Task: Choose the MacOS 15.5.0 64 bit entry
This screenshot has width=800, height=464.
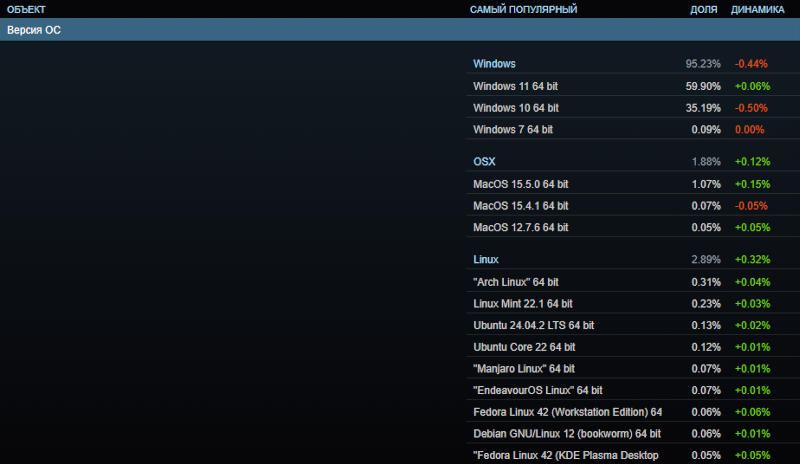Action: pos(520,184)
